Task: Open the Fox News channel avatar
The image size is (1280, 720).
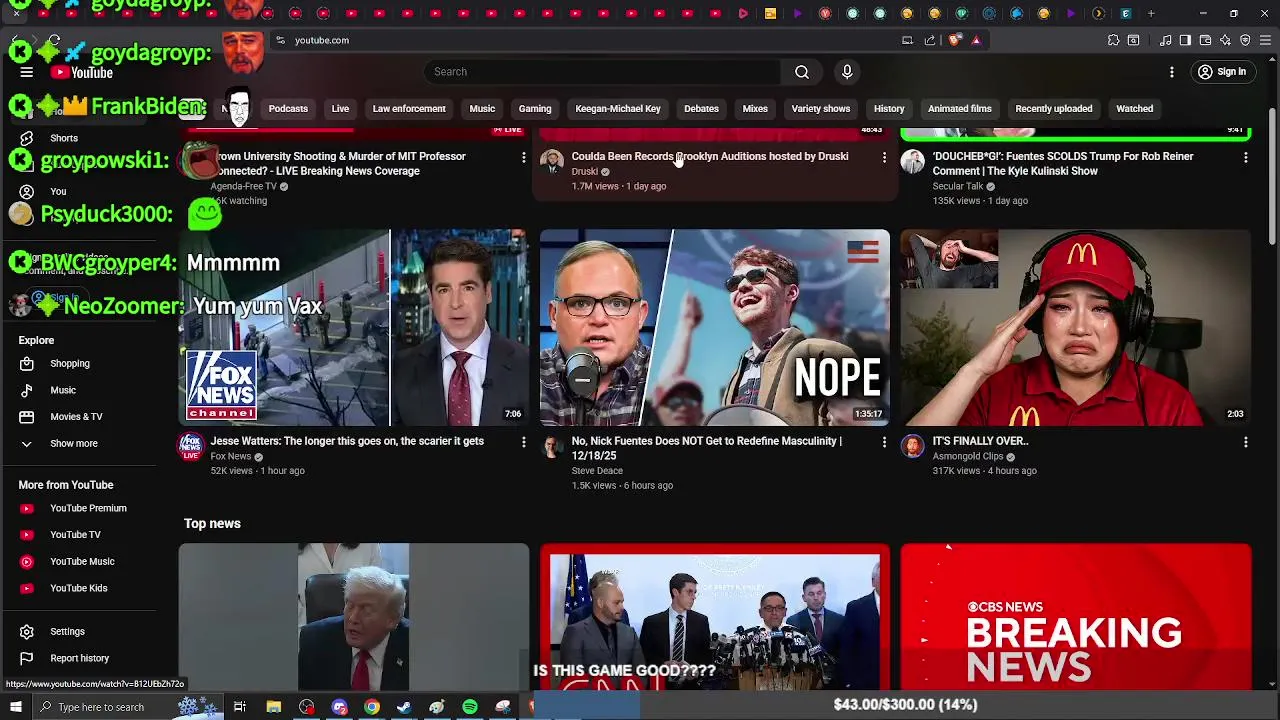Action: coord(191,446)
